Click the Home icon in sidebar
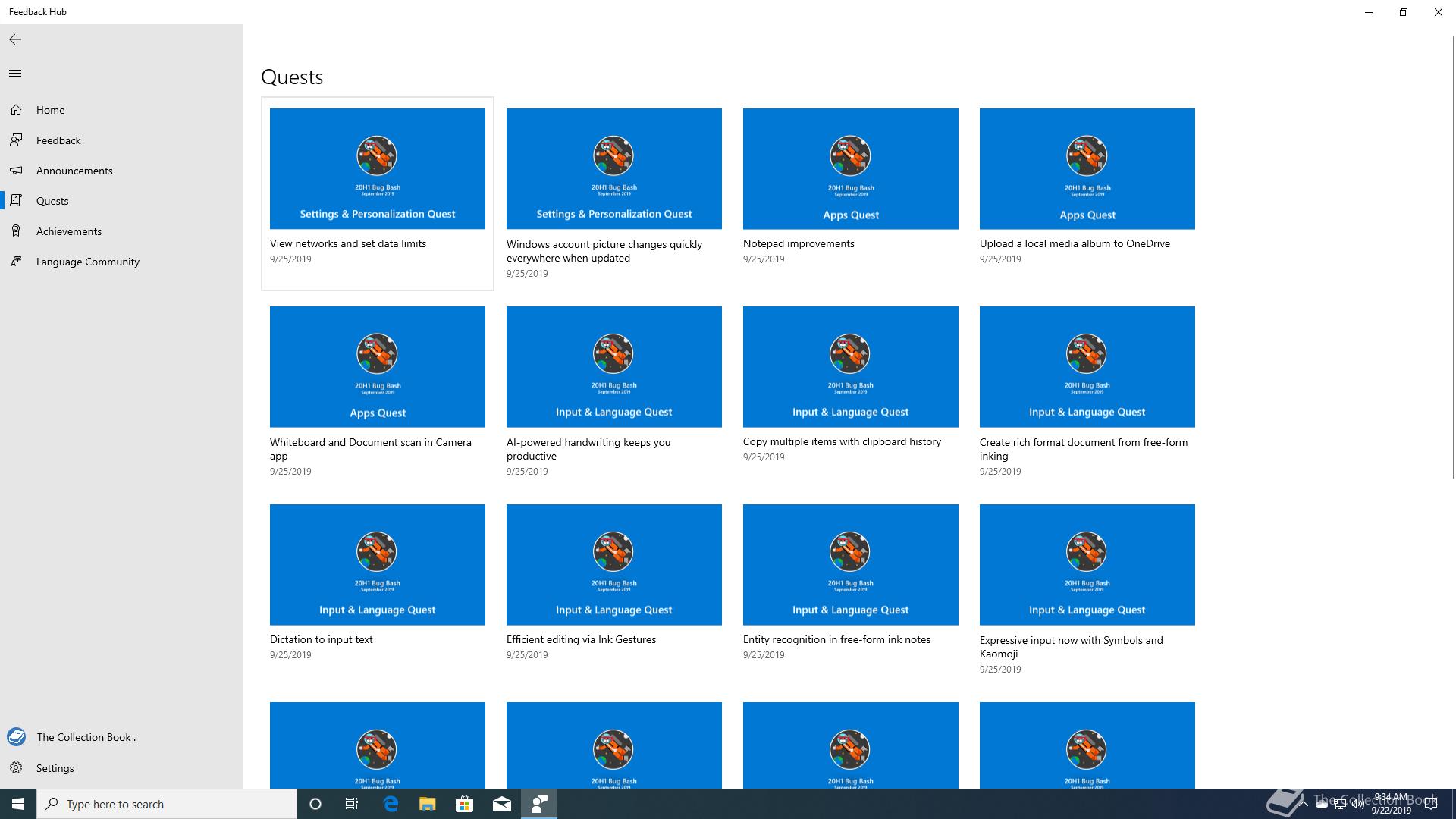The width and height of the screenshot is (1456, 819). (x=16, y=110)
